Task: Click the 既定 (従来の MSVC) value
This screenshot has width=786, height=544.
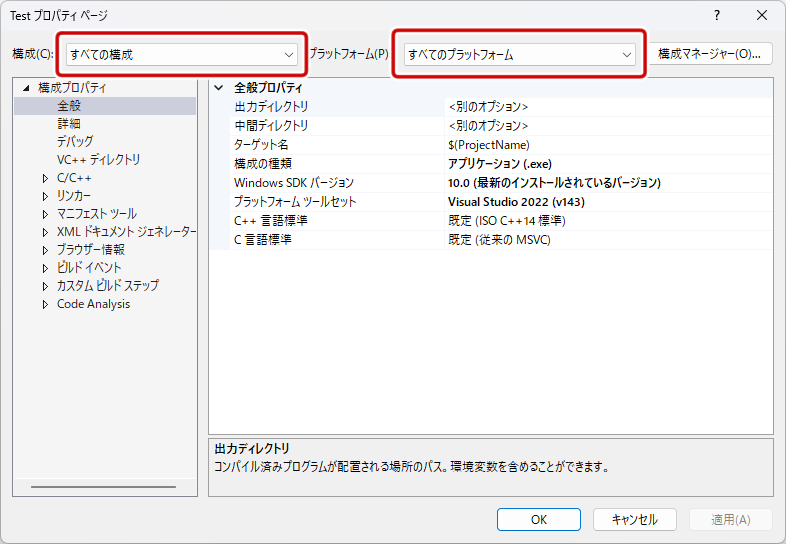Action: coord(499,240)
